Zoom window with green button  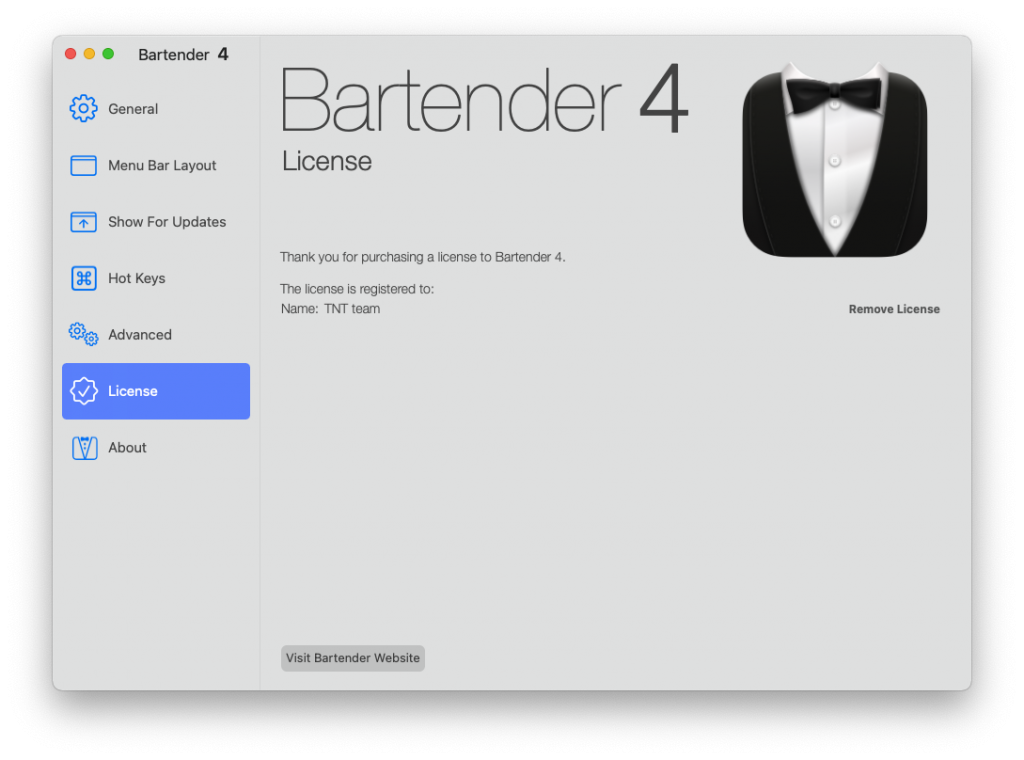tap(108, 54)
